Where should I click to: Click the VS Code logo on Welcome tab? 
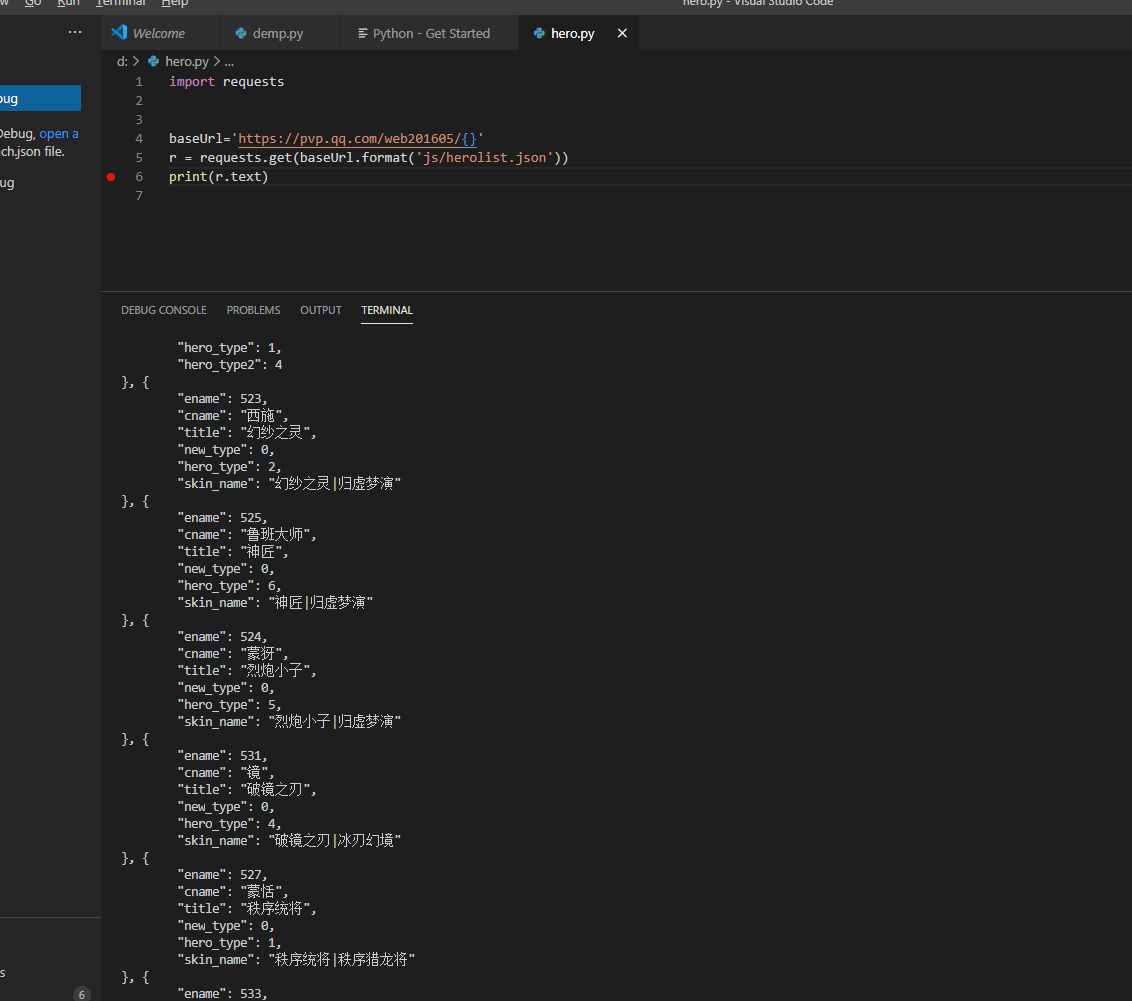(x=119, y=32)
